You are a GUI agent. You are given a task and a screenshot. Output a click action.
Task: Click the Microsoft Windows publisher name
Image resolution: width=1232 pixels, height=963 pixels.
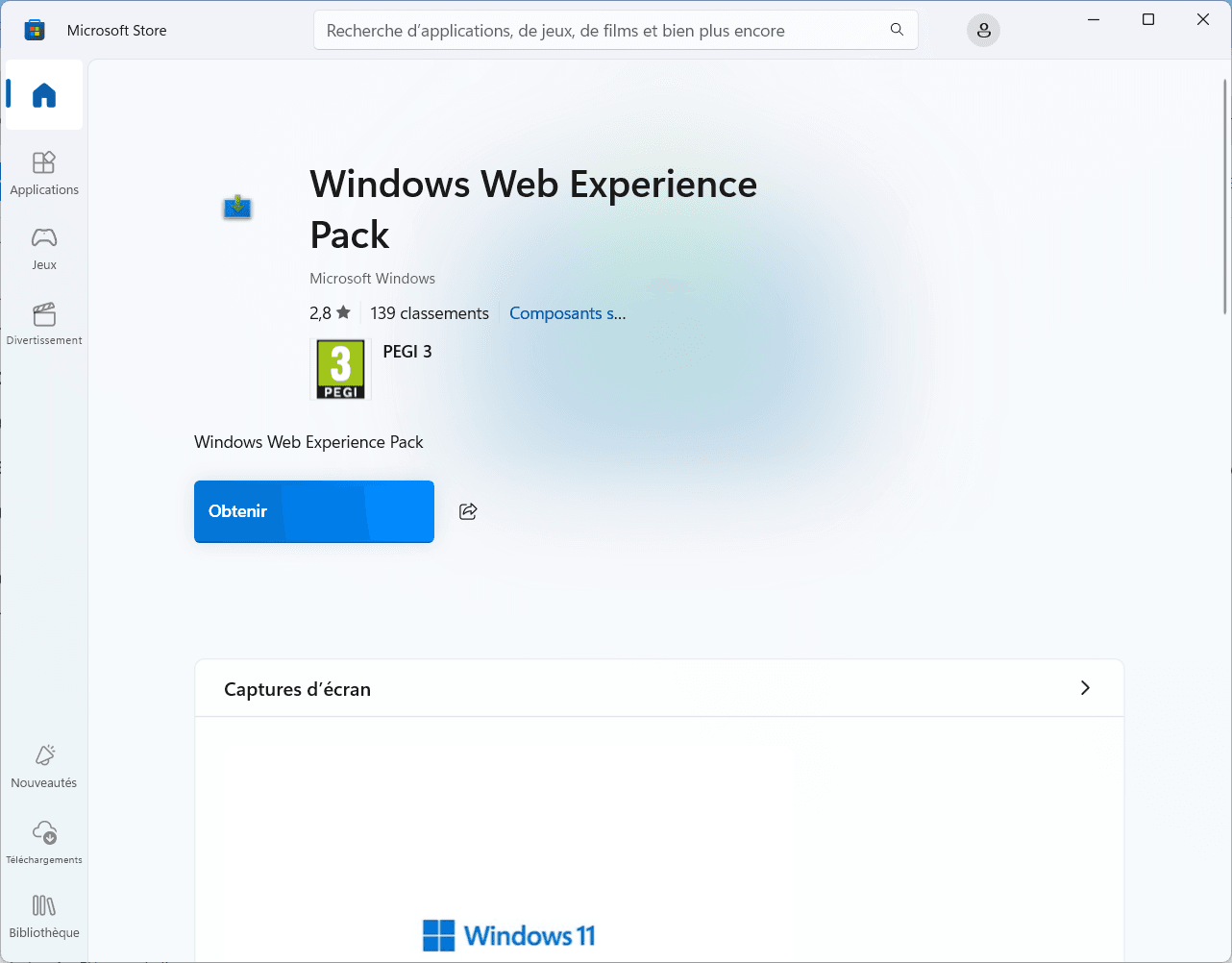[x=372, y=279]
